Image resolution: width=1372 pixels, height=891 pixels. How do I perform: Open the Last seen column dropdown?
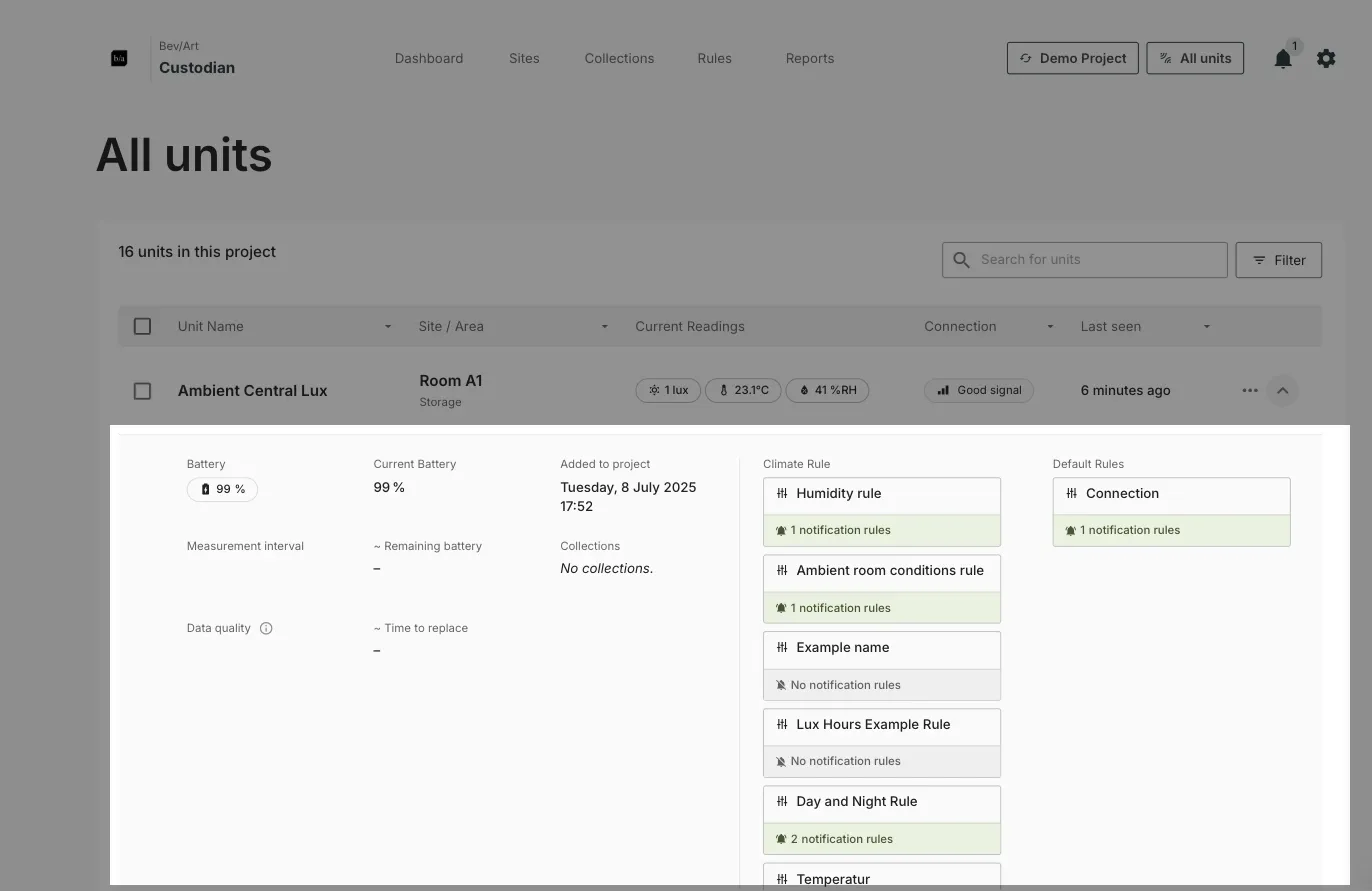tap(1206, 327)
